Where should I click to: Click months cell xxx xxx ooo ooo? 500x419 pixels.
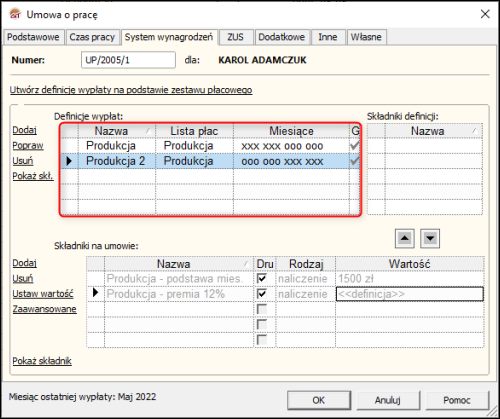[291, 146]
